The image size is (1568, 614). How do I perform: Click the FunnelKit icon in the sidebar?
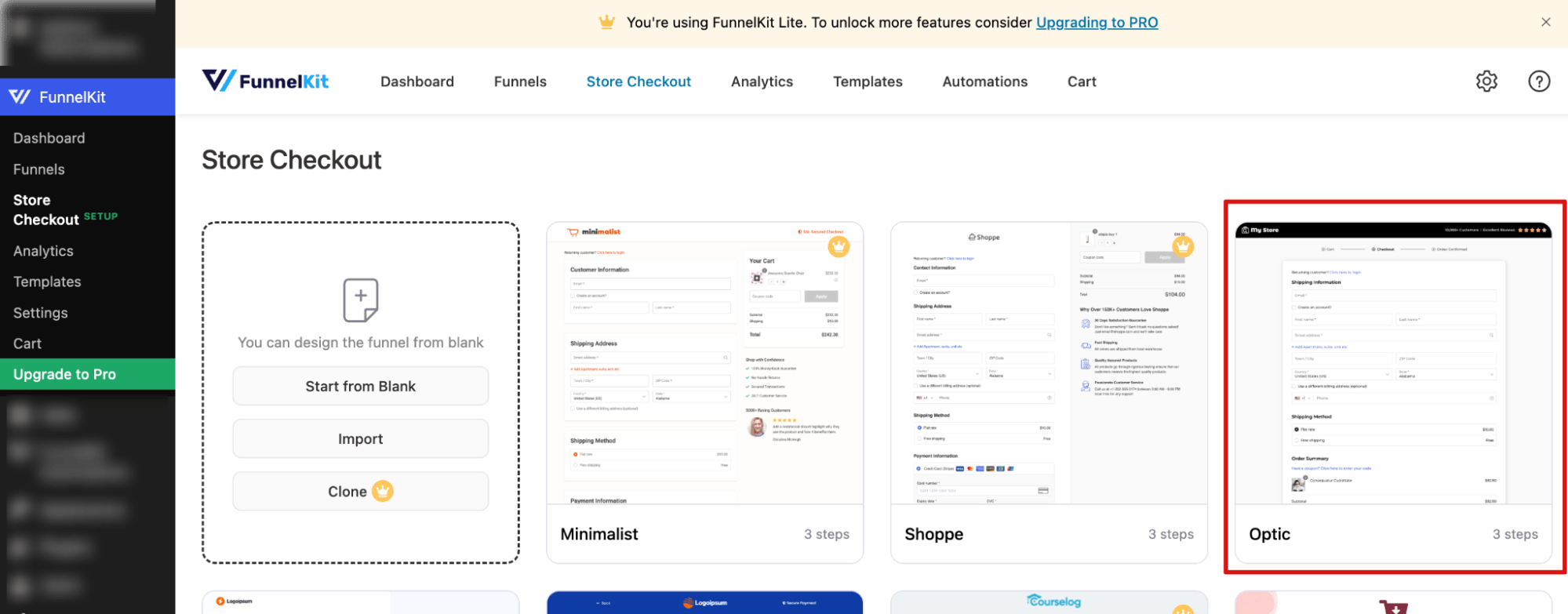point(20,96)
